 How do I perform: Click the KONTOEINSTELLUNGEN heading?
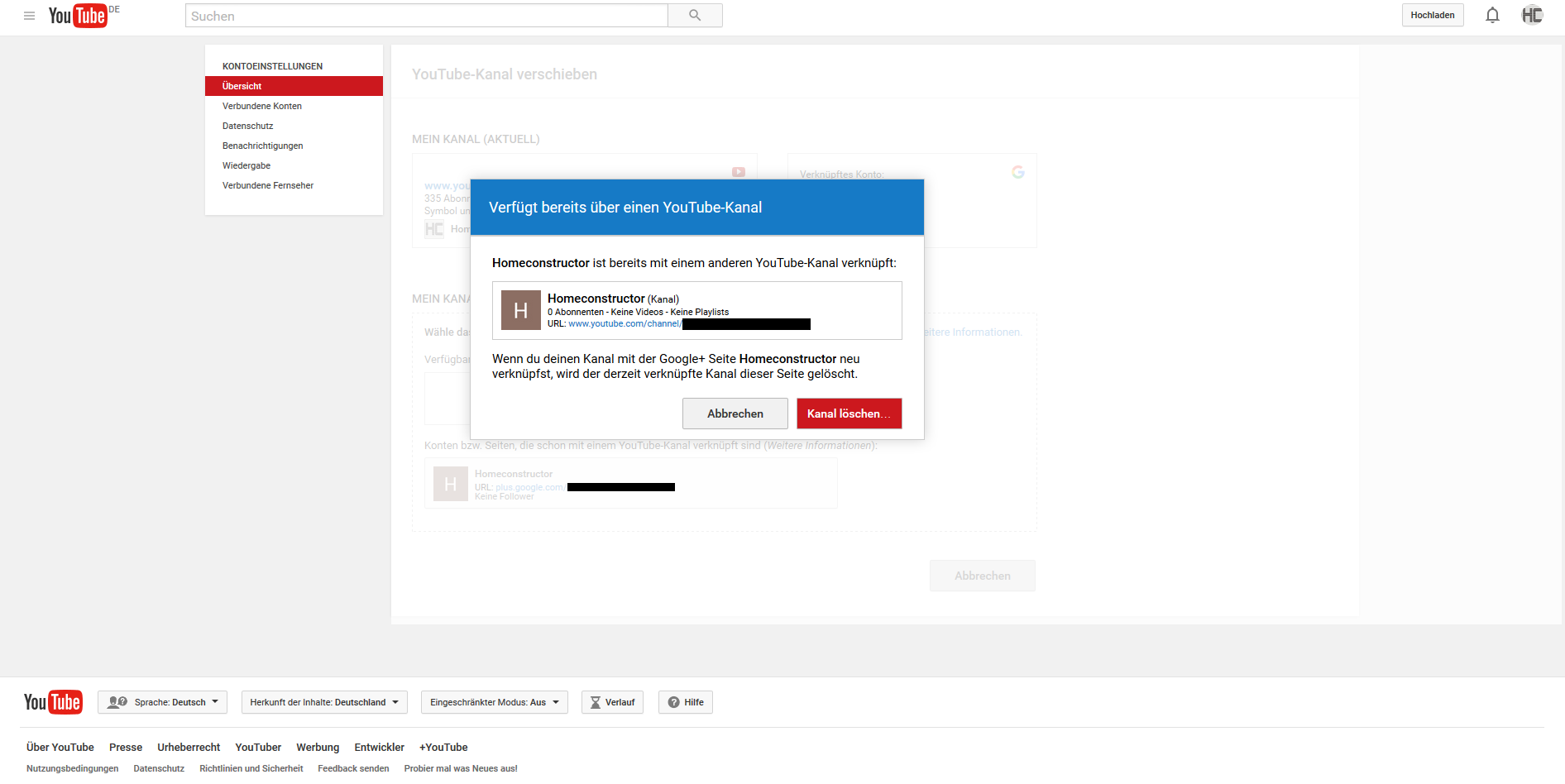pyautogui.click(x=272, y=66)
